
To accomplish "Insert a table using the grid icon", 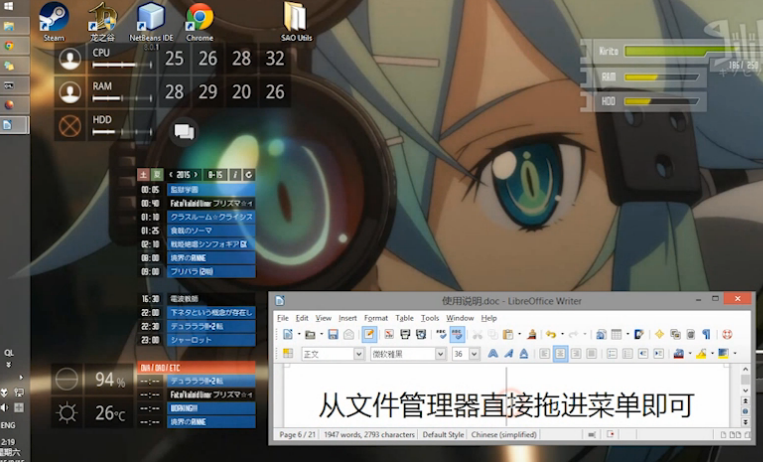I will pyautogui.click(x=617, y=334).
